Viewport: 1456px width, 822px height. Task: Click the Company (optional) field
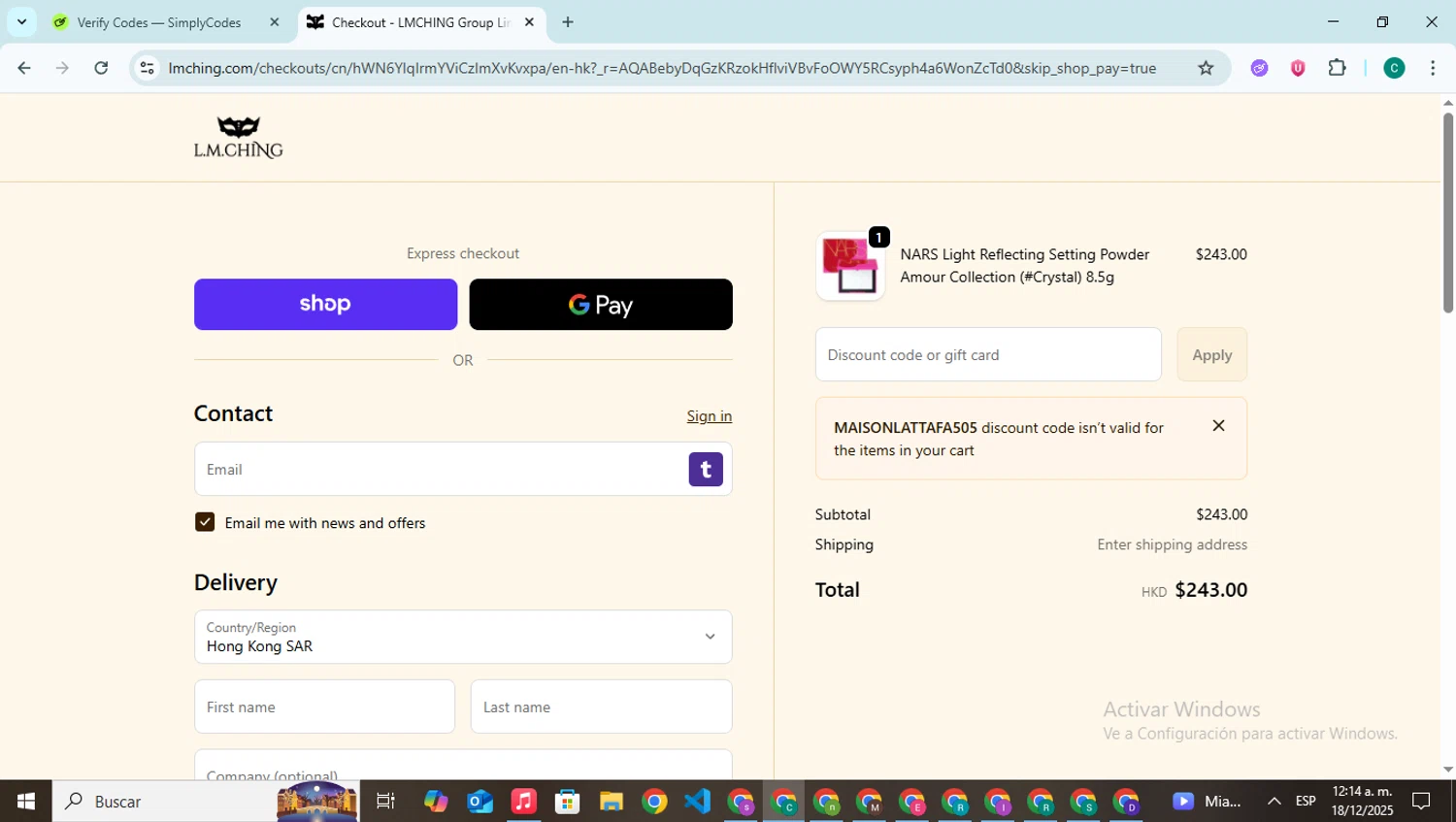(463, 765)
